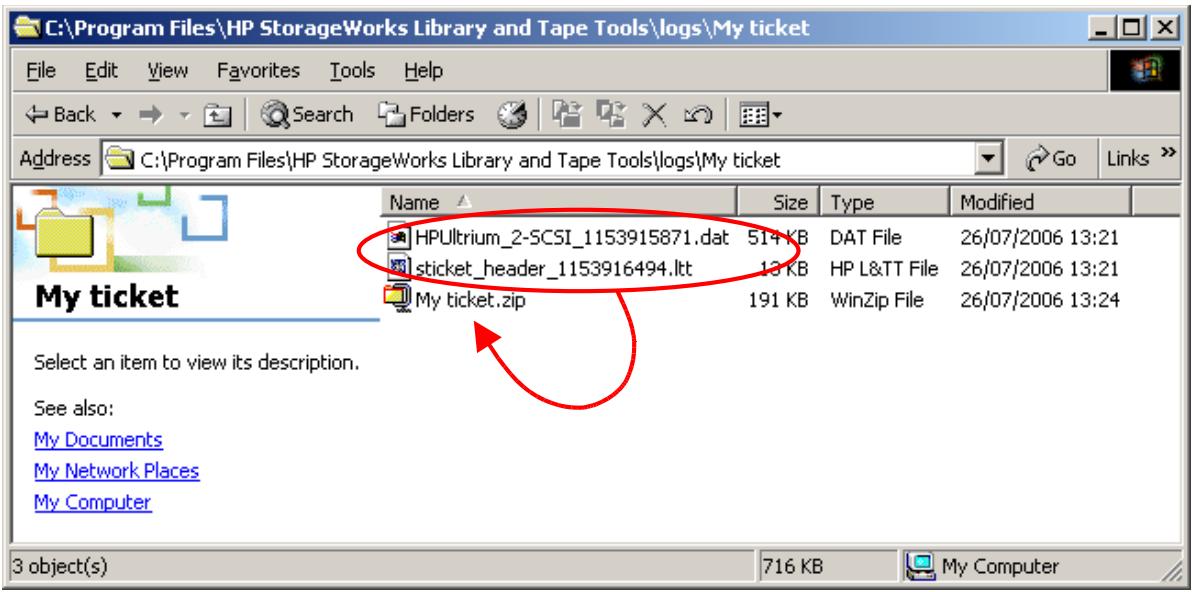Open the Favorites menu
1192x592 pixels.
[258, 71]
